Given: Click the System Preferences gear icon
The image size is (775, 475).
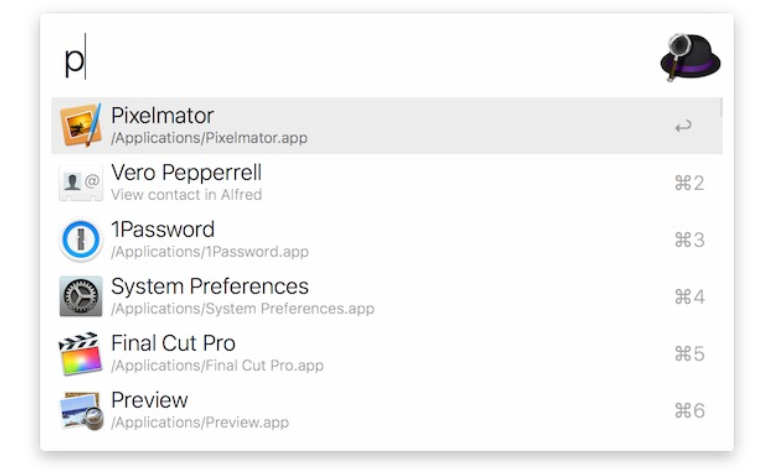Looking at the screenshot, I should pos(81,296).
